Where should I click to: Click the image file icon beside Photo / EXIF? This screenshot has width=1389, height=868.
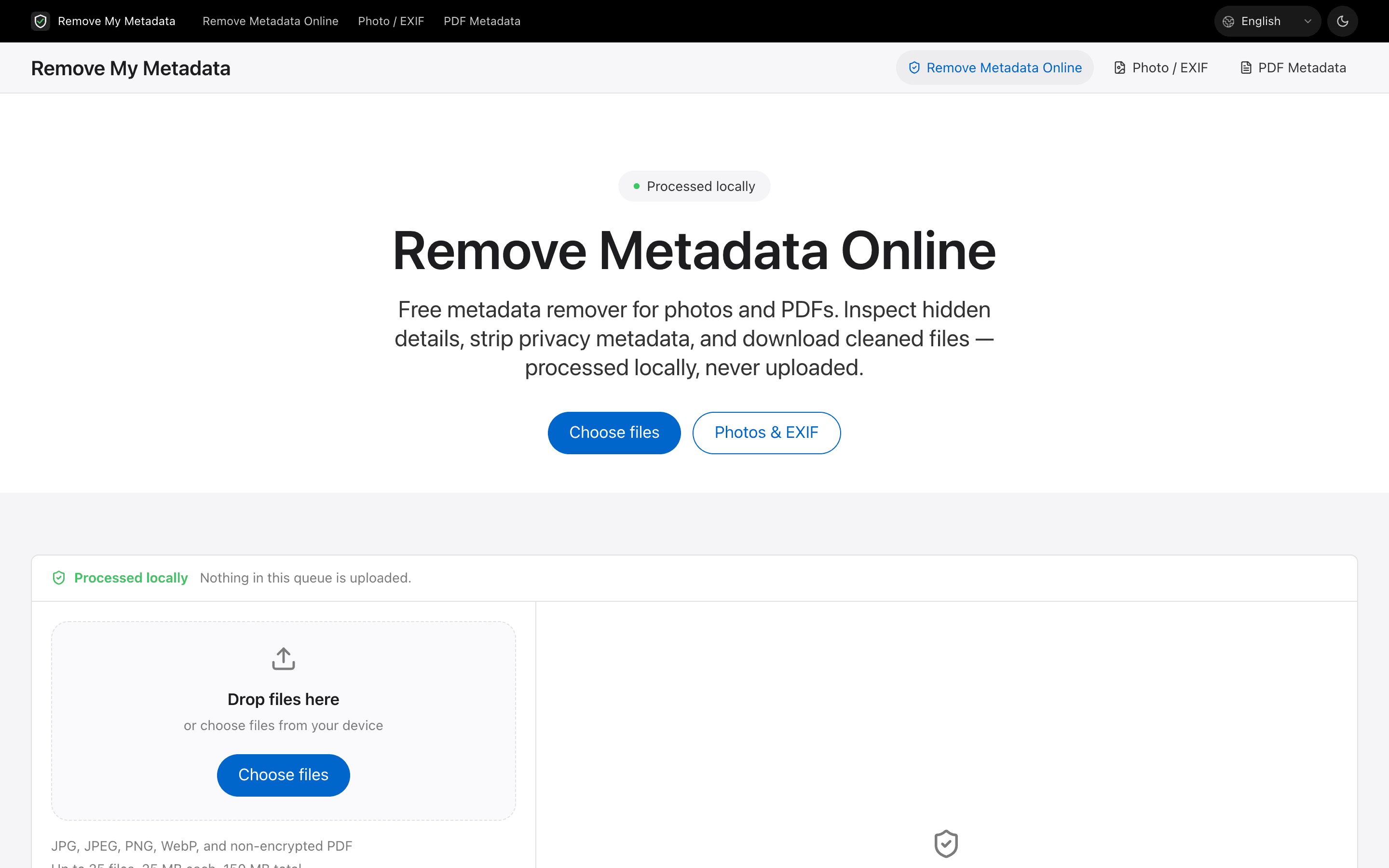(1119, 68)
